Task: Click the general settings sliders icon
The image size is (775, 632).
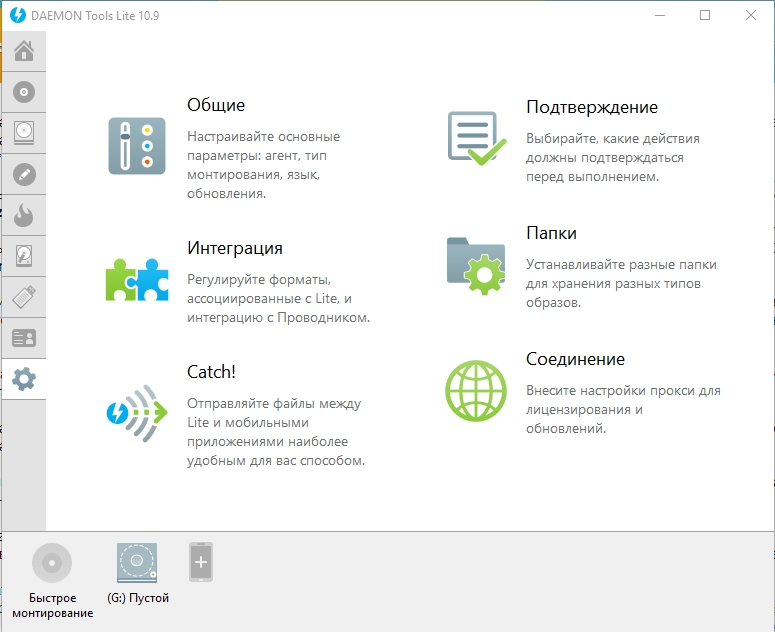Action: click(x=137, y=146)
